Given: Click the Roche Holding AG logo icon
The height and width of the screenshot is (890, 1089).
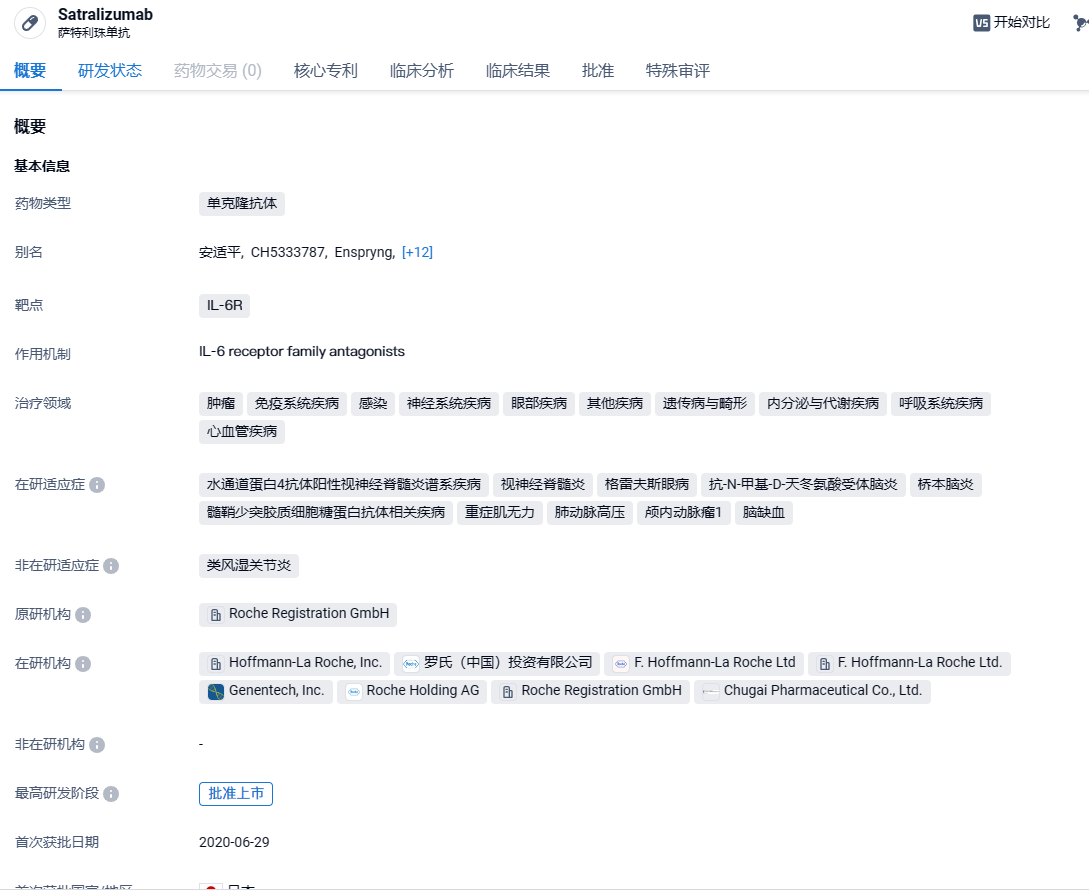Looking at the screenshot, I should pyautogui.click(x=354, y=691).
